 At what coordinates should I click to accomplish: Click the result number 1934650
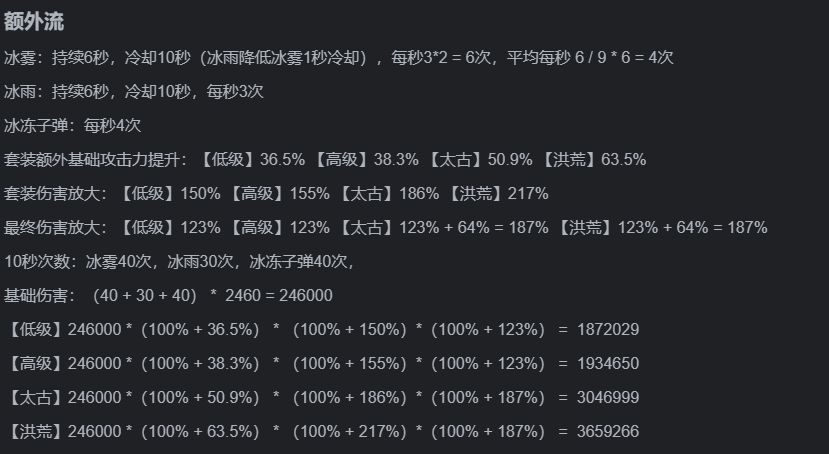[608, 363]
